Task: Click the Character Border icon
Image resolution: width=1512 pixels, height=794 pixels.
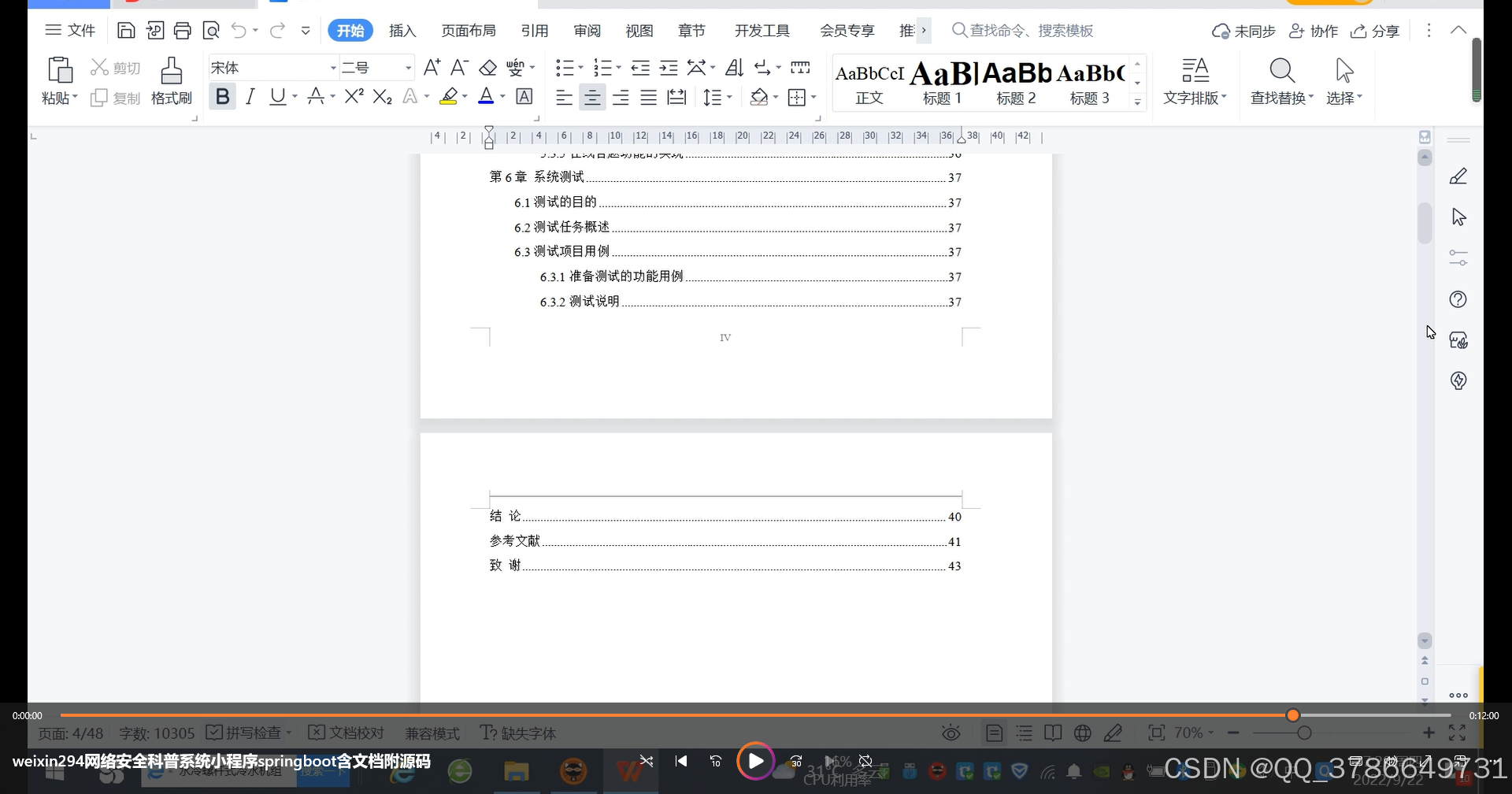Action: tap(524, 96)
